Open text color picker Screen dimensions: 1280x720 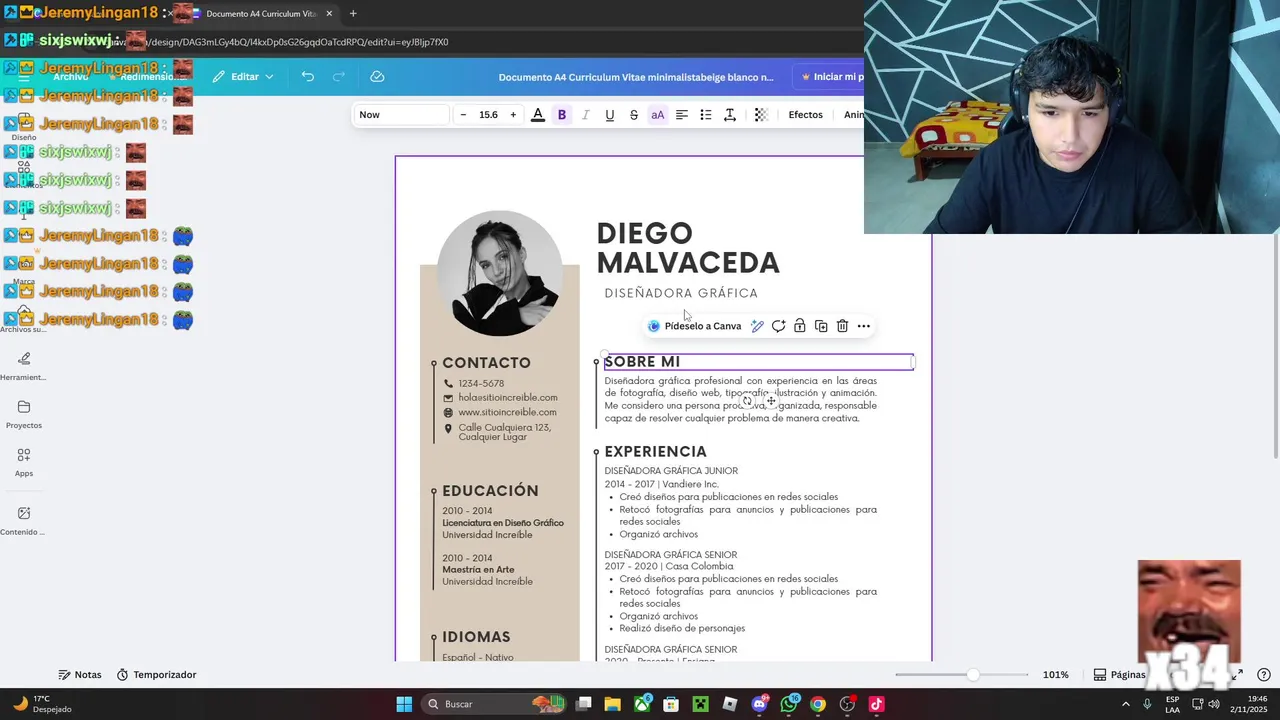click(x=538, y=115)
